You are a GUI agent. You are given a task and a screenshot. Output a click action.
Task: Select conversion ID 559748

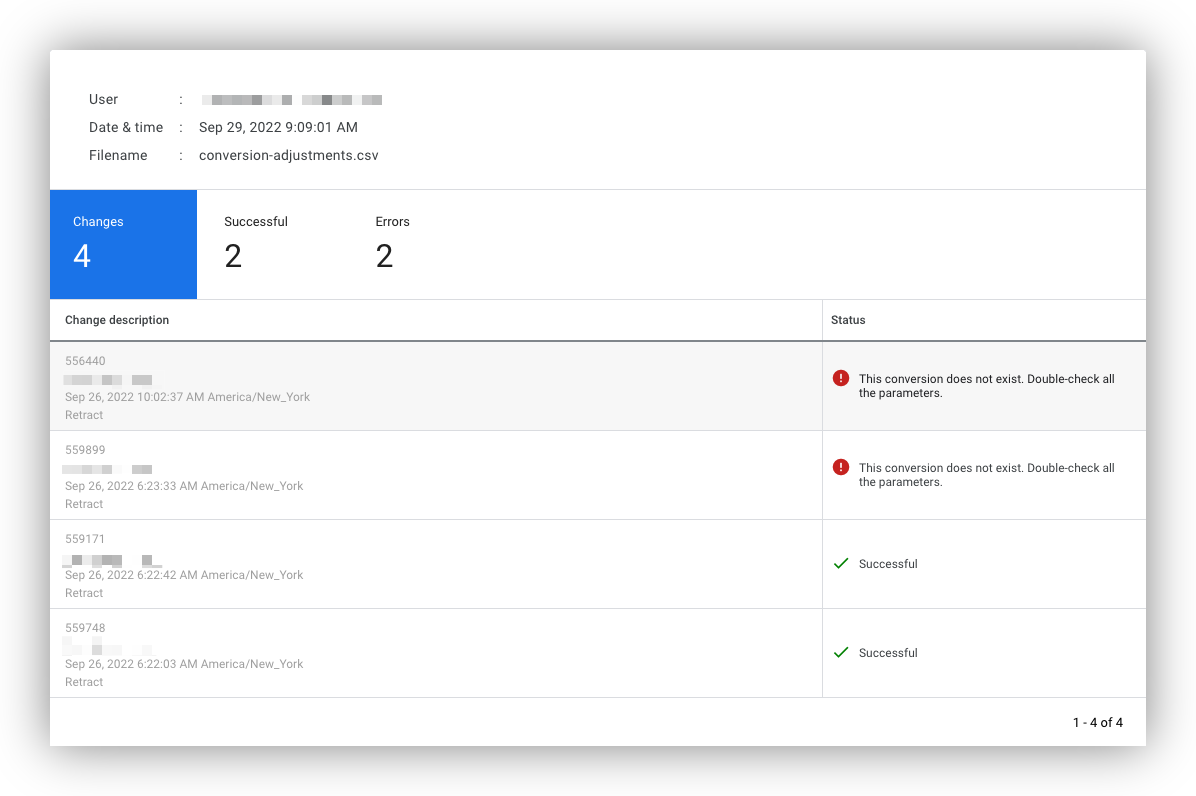click(85, 628)
